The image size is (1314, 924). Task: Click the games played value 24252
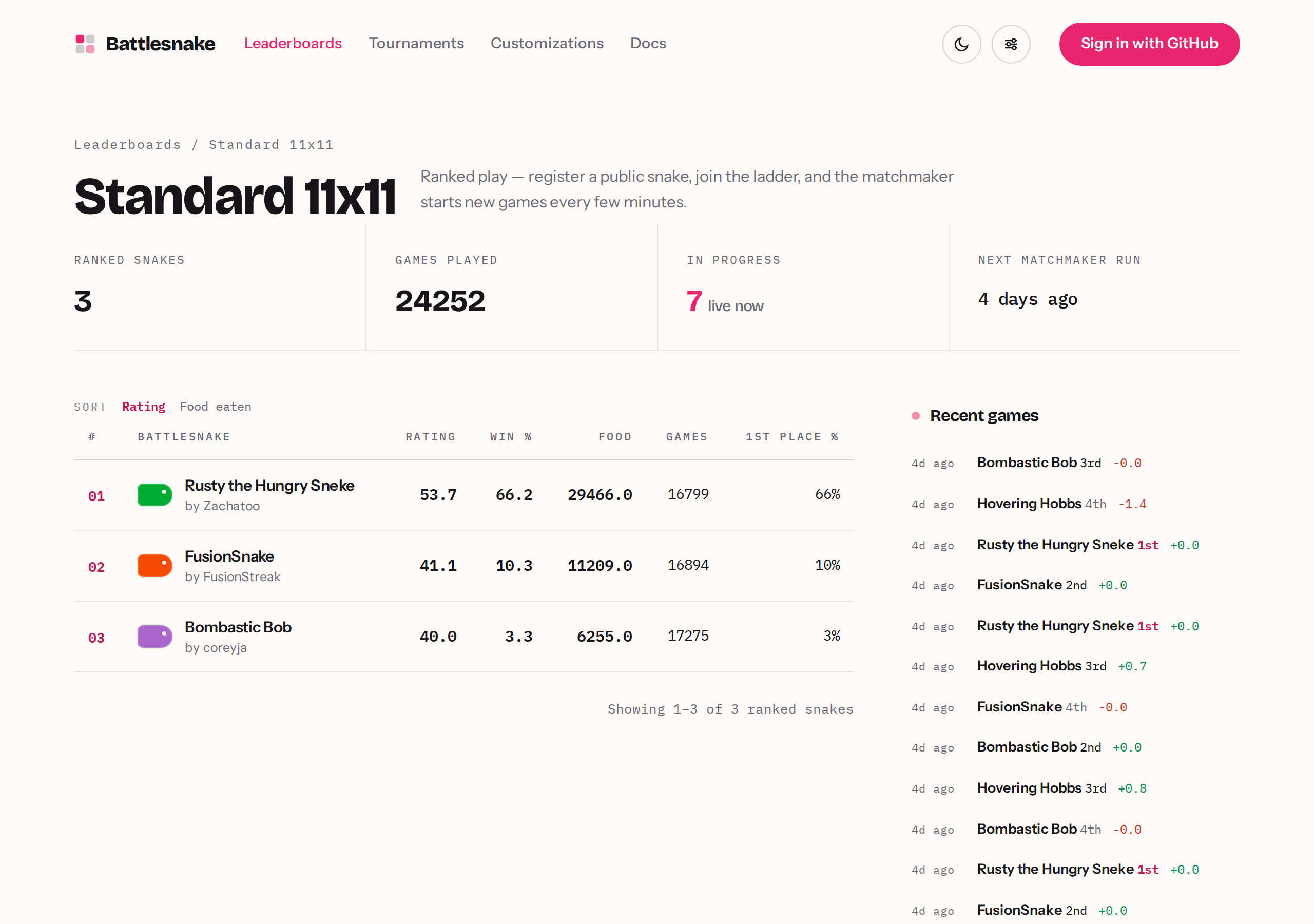pos(440,301)
